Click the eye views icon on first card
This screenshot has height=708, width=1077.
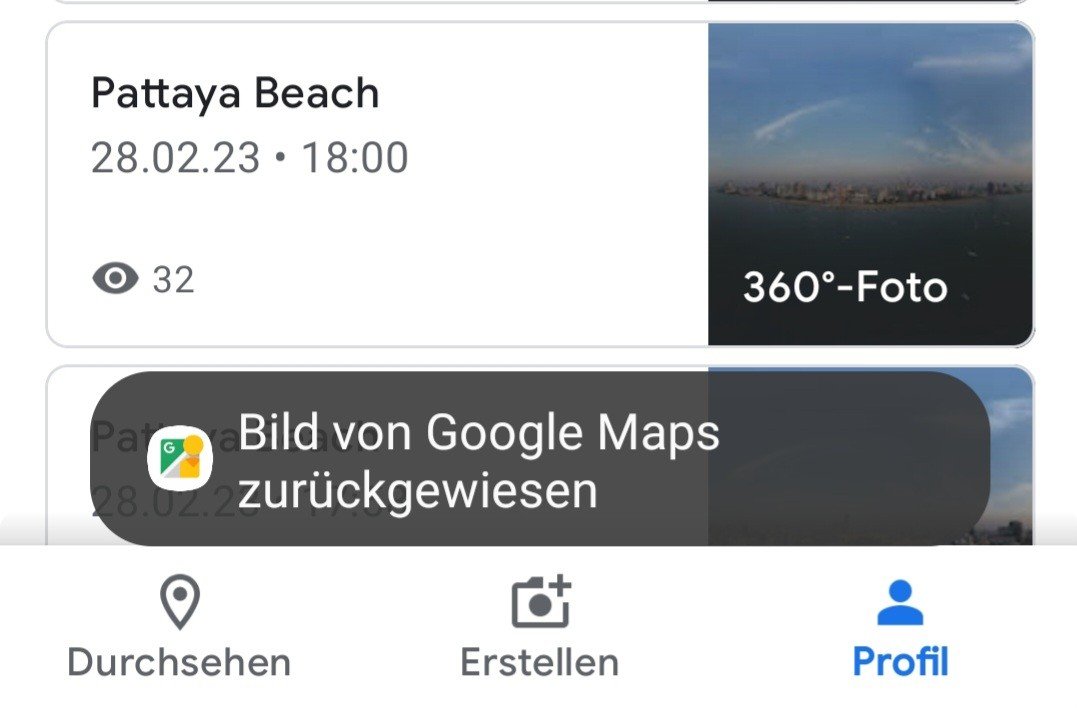(115, 279)
